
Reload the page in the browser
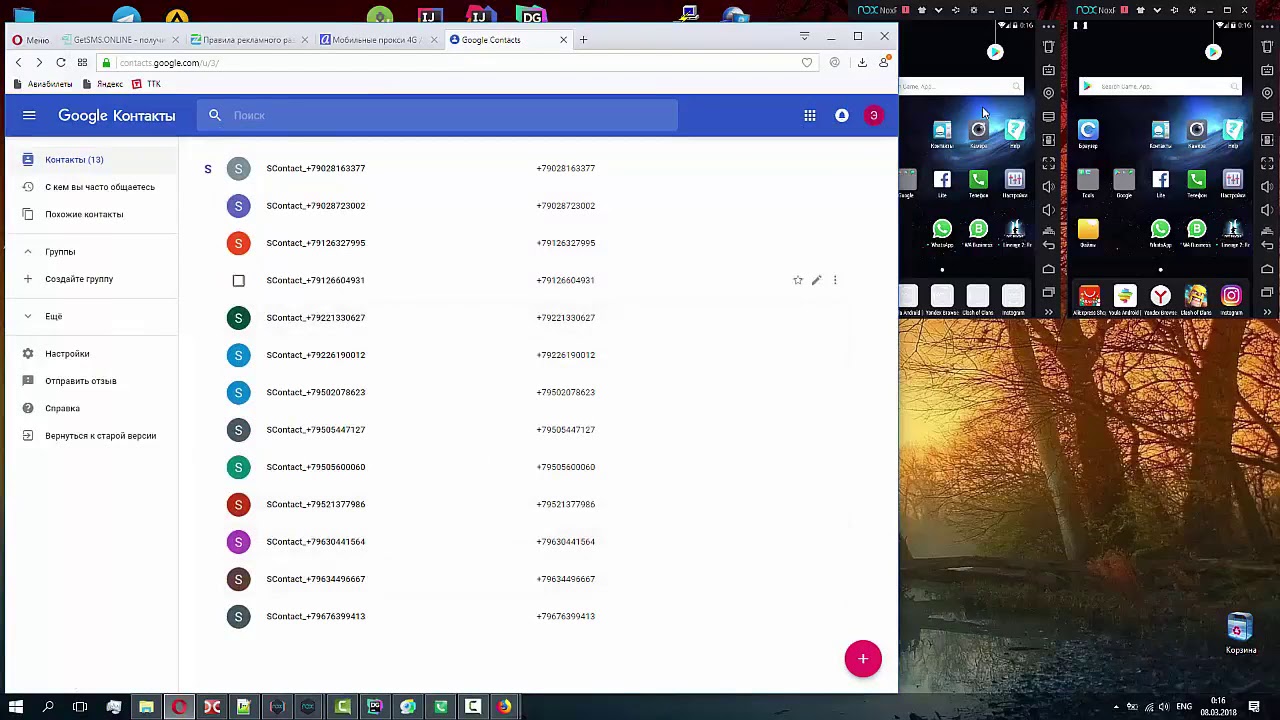61,63
